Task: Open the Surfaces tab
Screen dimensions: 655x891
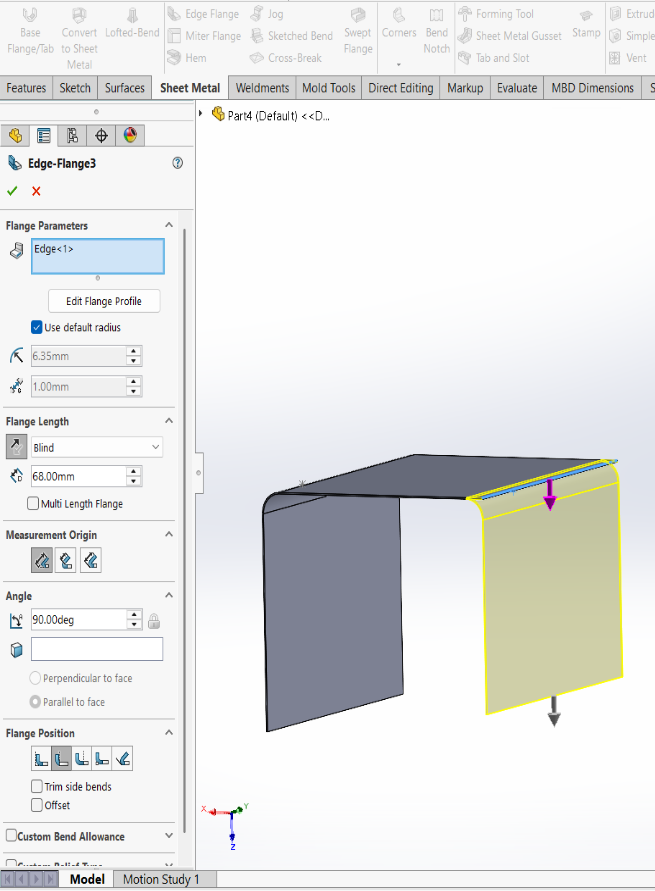Action: coord(124,88)
